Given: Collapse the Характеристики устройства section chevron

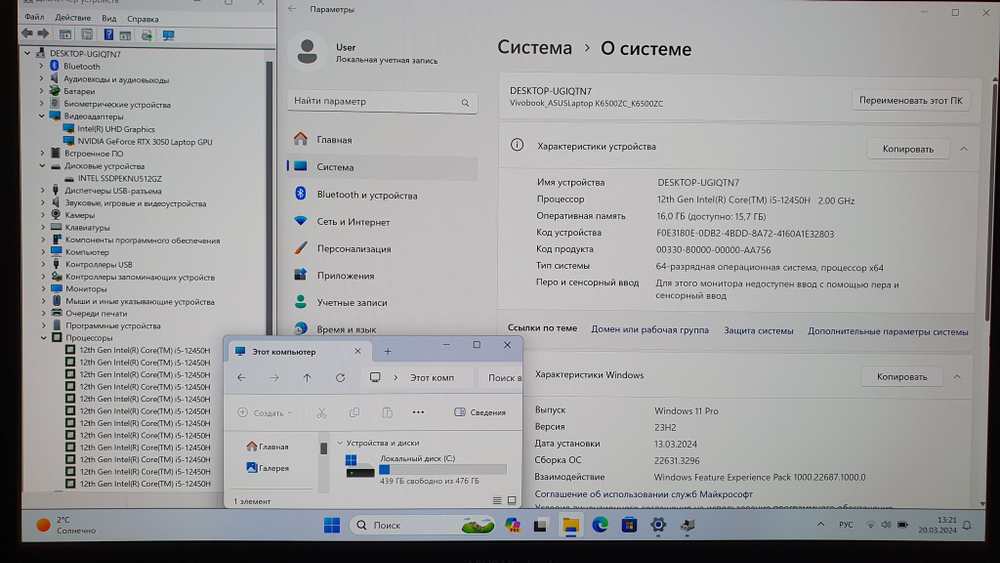Looking at the screenshot, I should click(x=963, y=148).
